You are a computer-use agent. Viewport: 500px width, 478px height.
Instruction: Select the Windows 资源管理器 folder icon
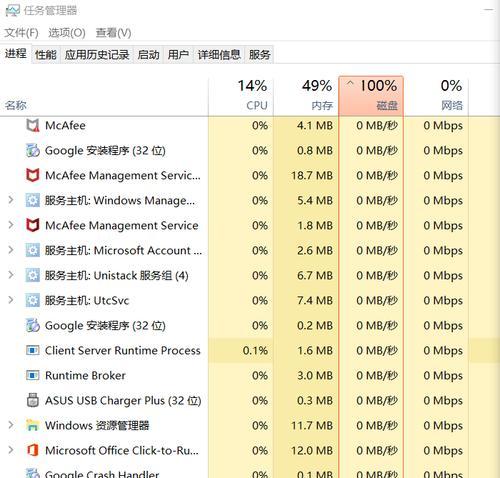click(33, 425)
